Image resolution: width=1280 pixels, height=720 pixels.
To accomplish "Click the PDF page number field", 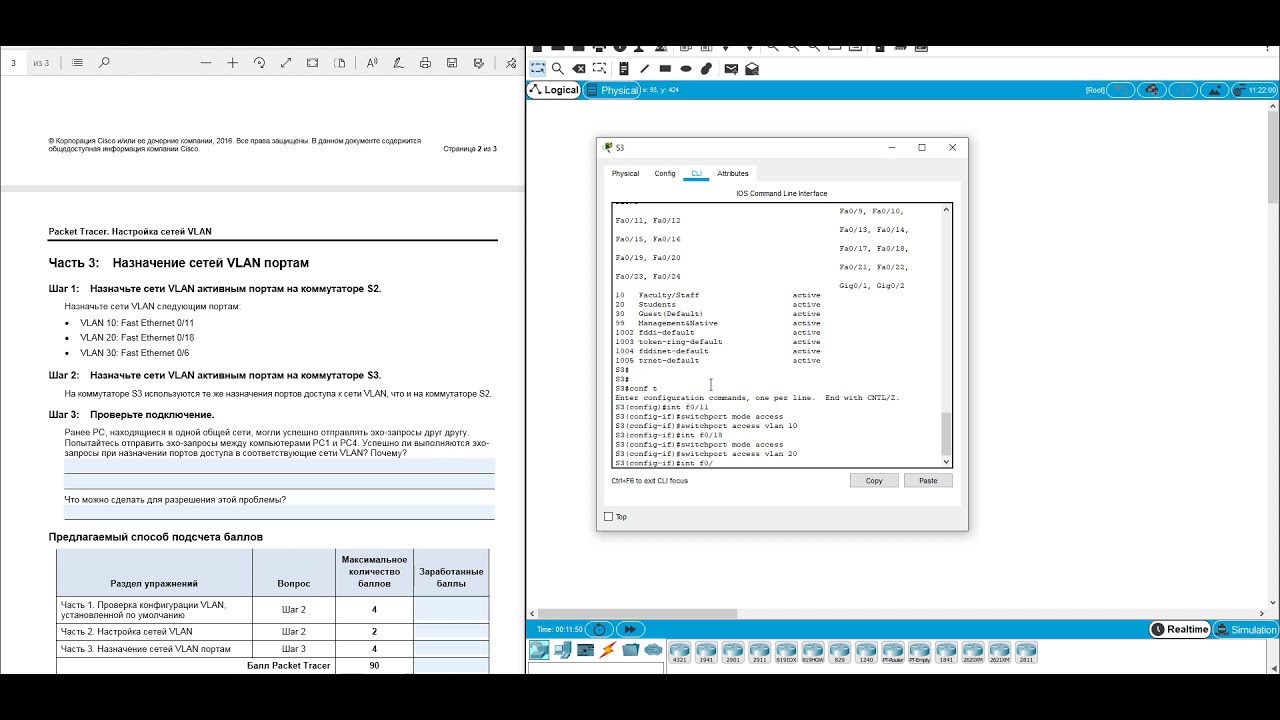I will 14,63.
